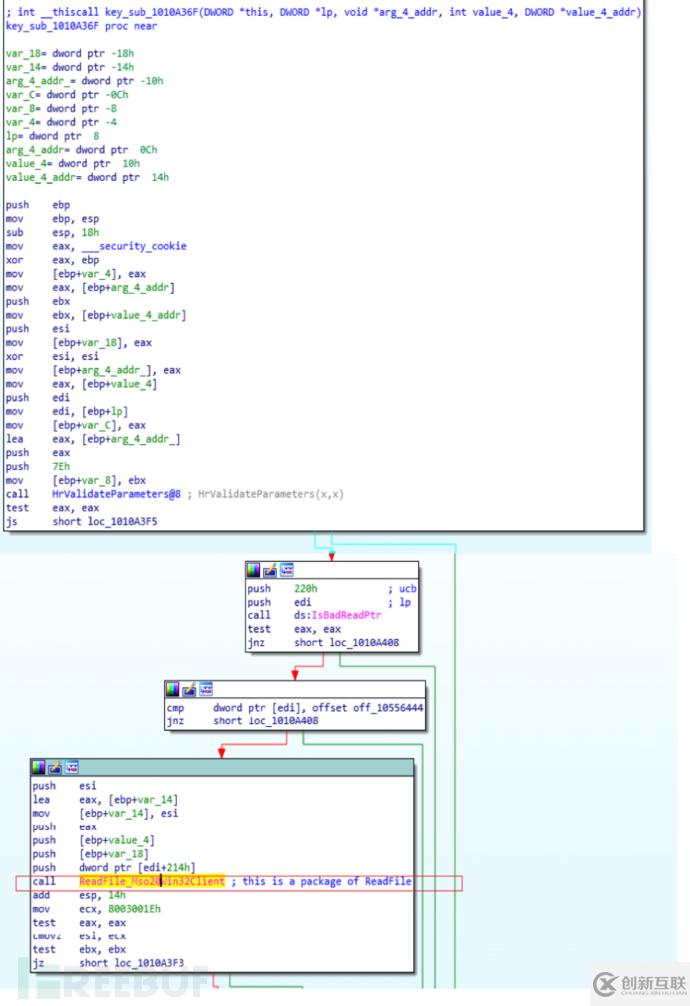
Task: Click 'mov [ebp+var_8], ebx' instruction
Action: [76, 481]
